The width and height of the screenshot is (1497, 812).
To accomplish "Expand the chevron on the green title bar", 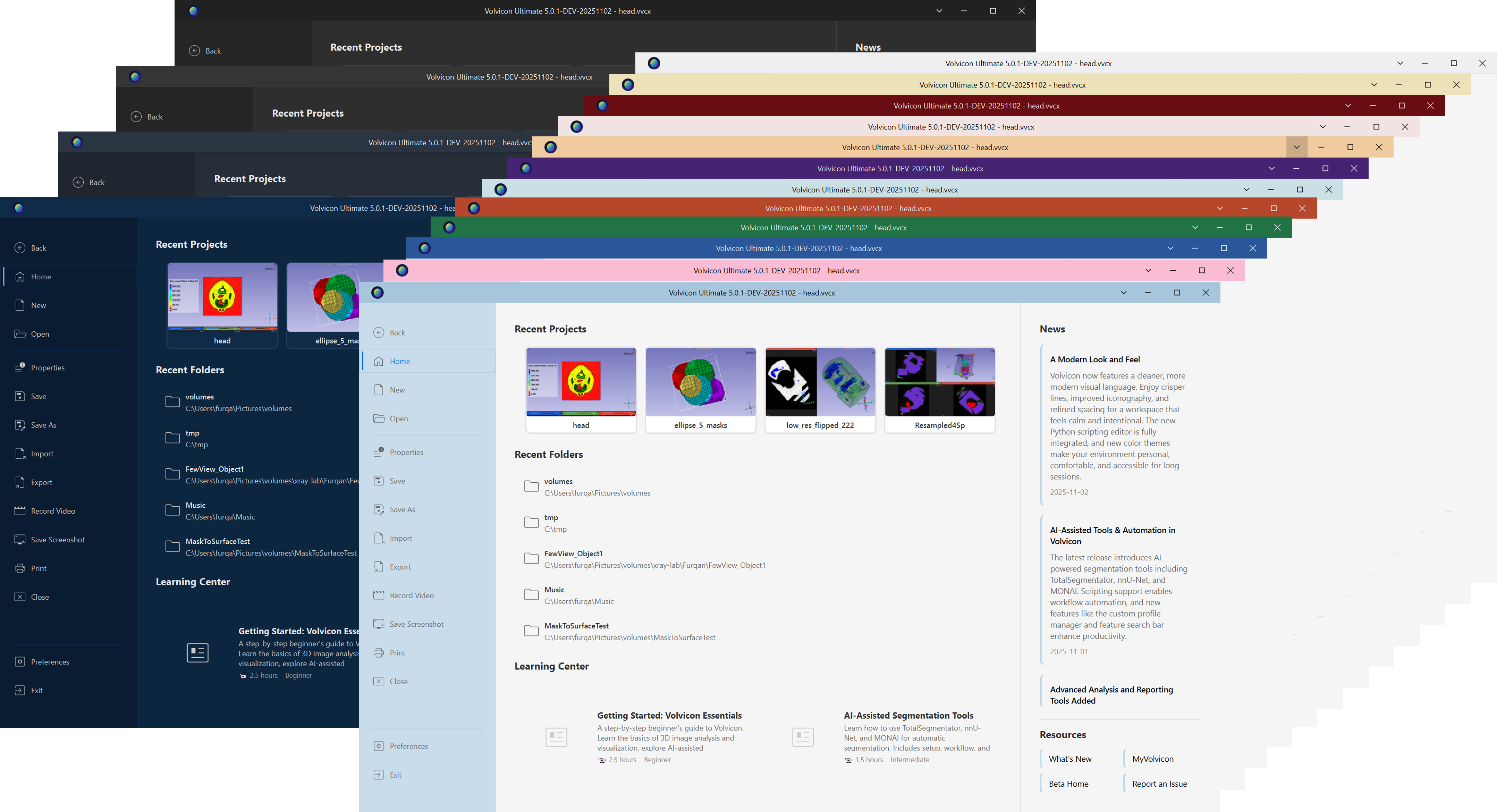I will click(x=1195, y=227).
